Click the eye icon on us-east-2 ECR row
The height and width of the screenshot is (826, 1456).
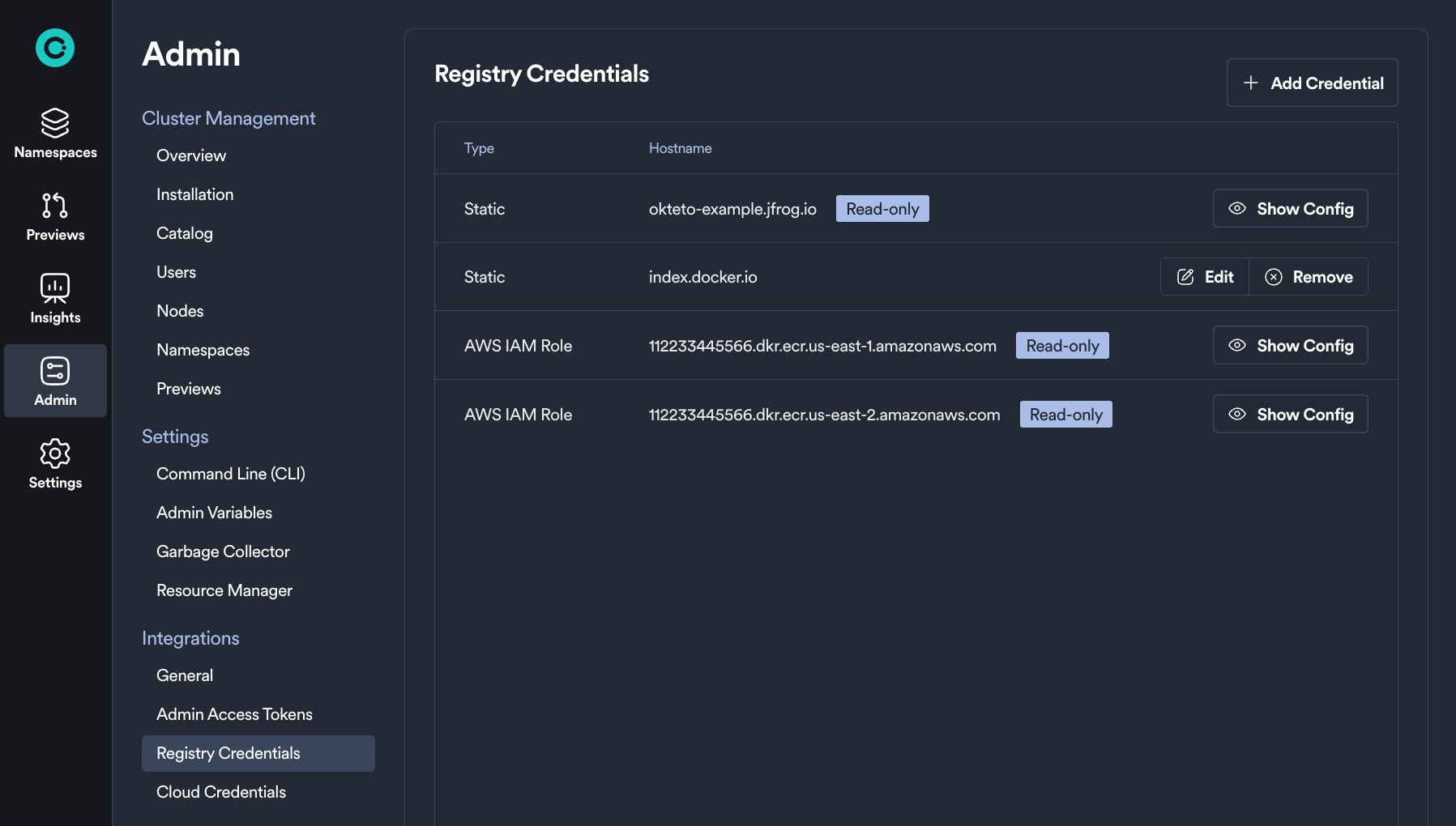point(1237,414)
